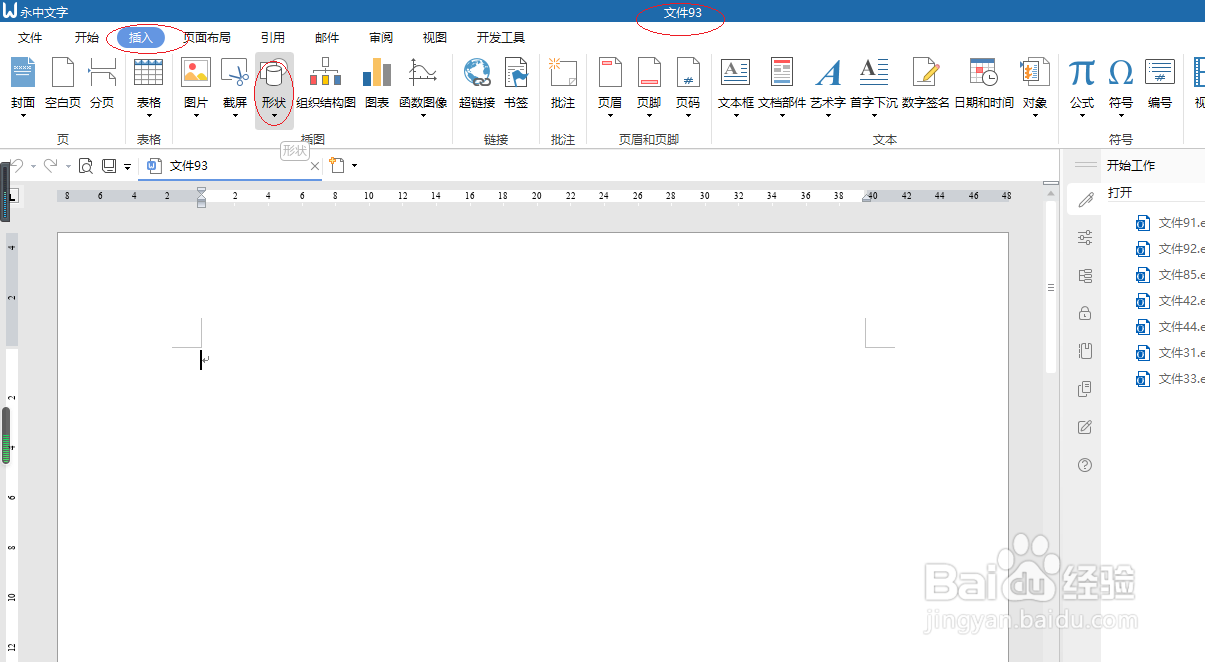The image size is (1205, 662).
Task: Open recent file 文件85
Action: [1170, 275]
